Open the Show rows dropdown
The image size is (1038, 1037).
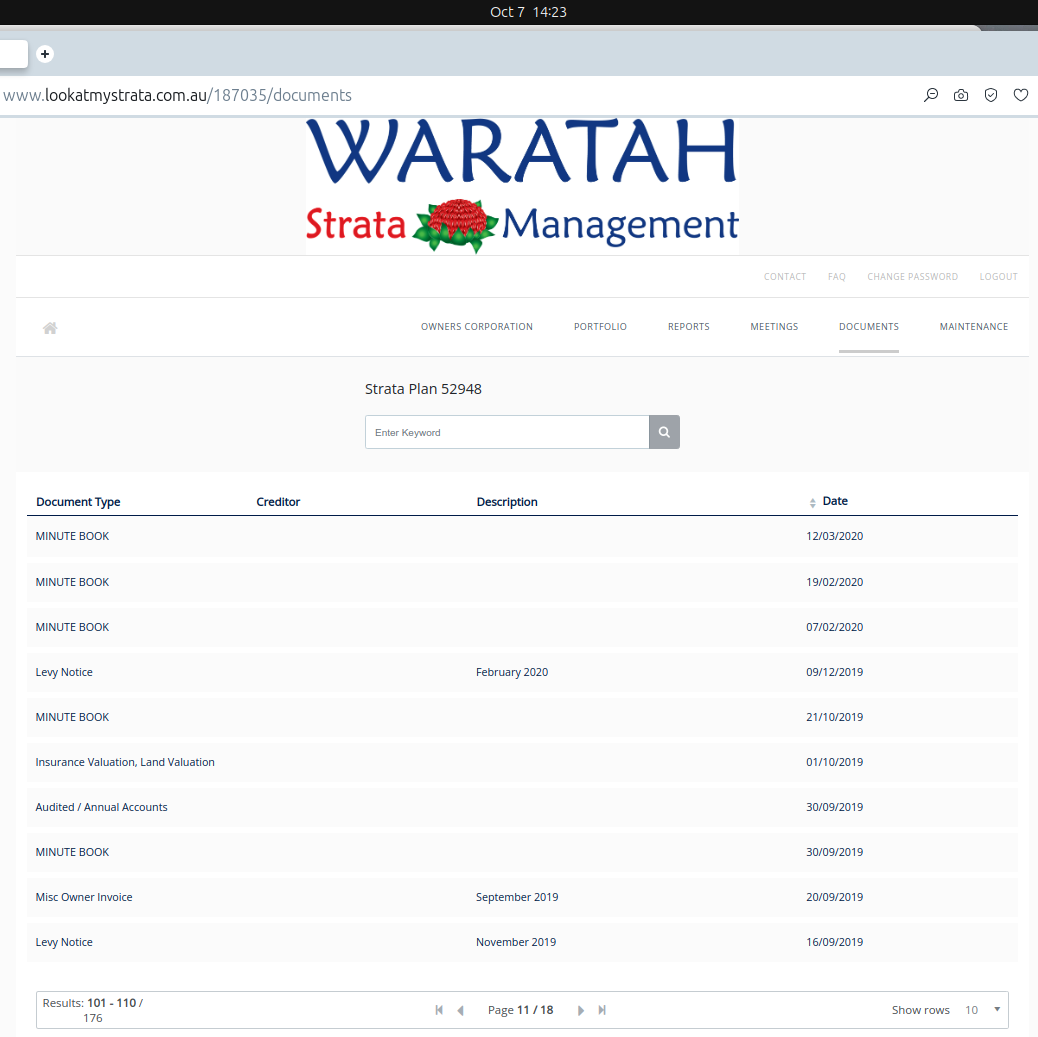pyautogui.click(x=982, y=1010)
